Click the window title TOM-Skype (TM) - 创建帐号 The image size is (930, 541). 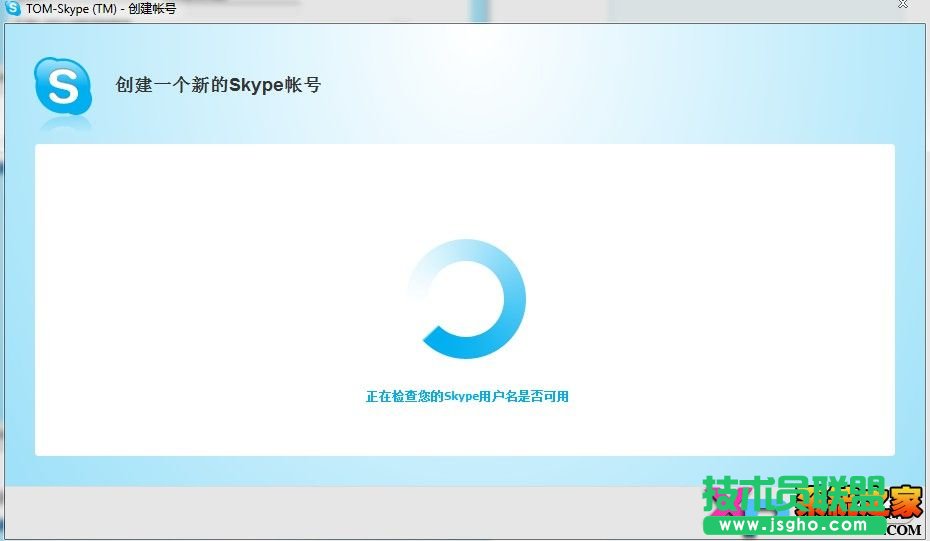pos(101,9)
